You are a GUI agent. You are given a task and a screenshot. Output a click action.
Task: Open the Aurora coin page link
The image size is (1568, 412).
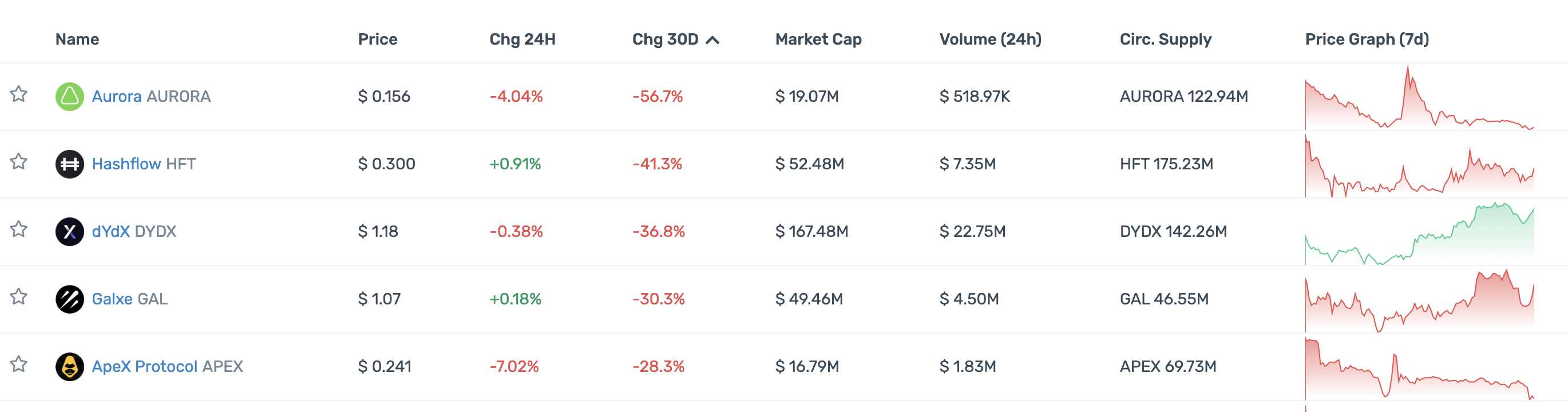(x=117, y=96)
